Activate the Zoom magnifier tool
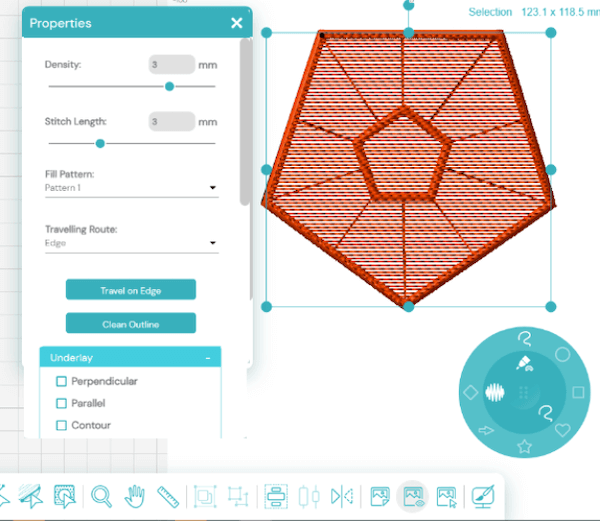Viewport: 600px width, 521px height. tap(101, 495)
